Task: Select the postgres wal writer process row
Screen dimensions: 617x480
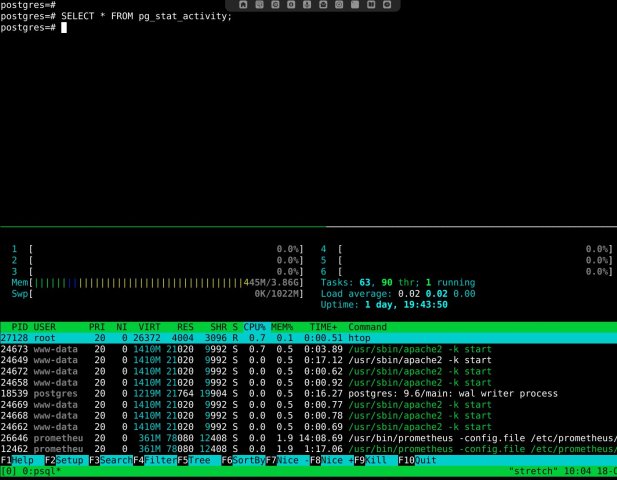Action: [308, 393]
